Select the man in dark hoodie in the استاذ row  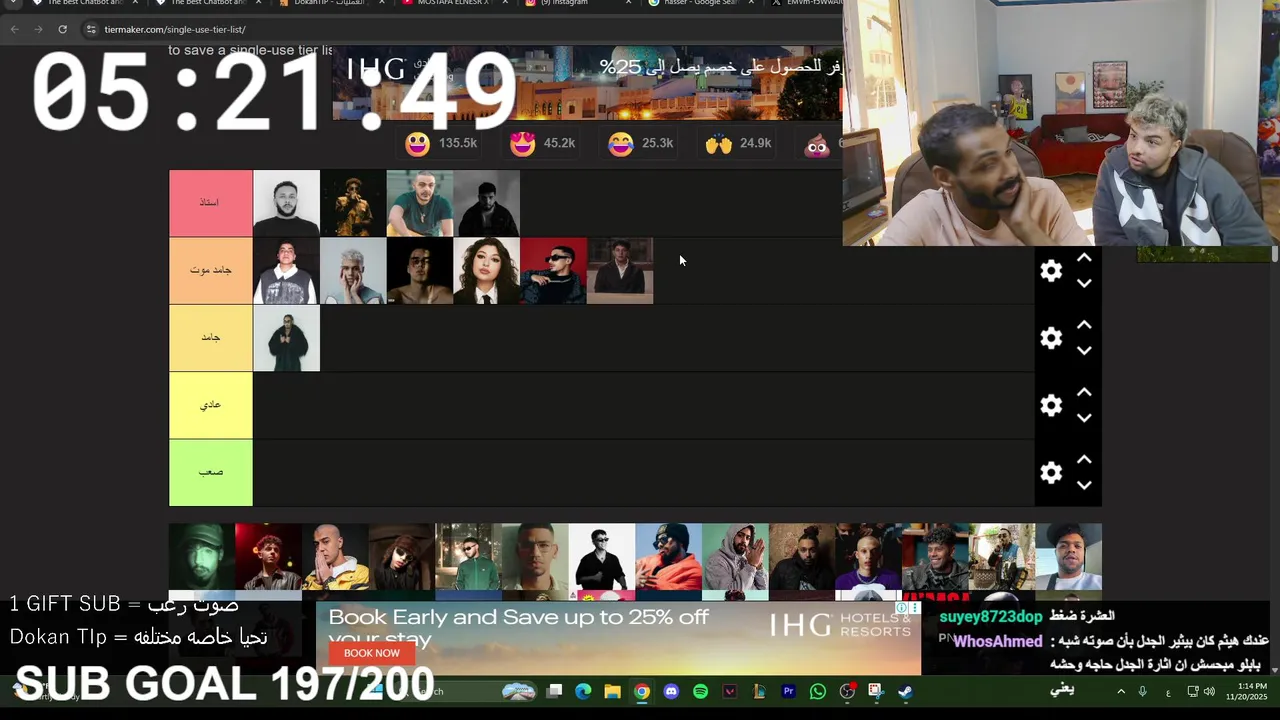tap(487, 203)
